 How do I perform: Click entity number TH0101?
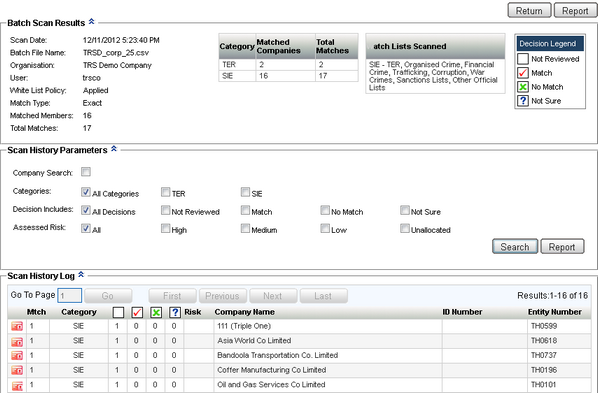[544, 385]
